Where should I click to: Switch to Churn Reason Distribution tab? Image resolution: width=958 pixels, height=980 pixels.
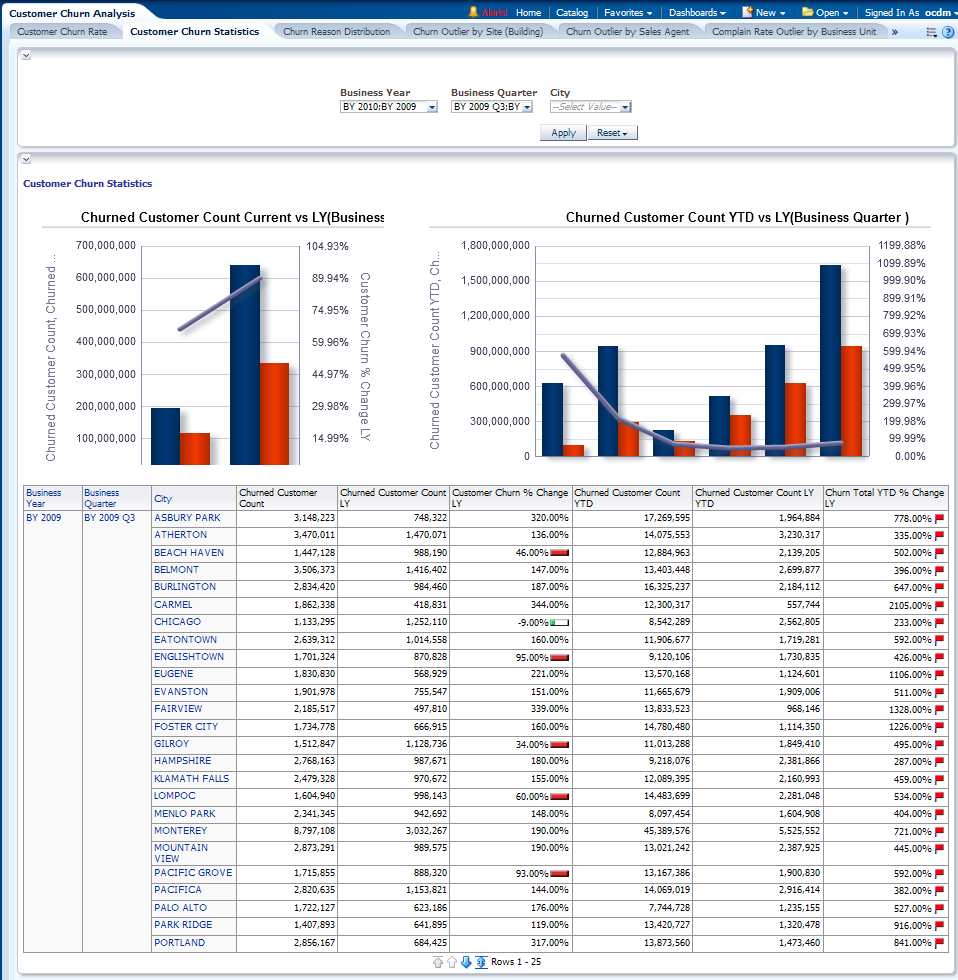point(336,32)
